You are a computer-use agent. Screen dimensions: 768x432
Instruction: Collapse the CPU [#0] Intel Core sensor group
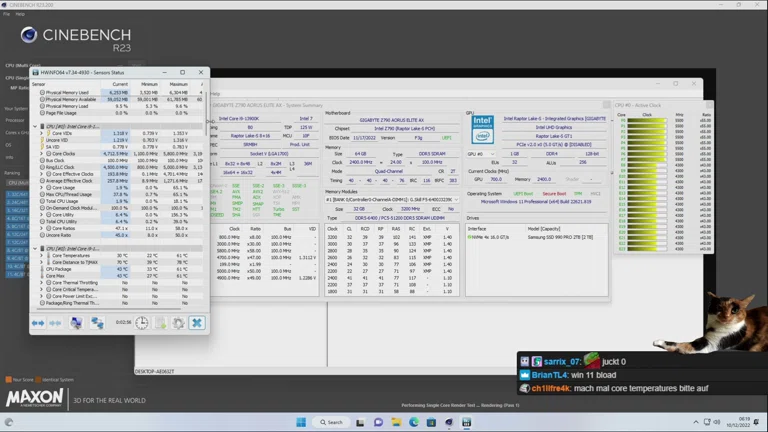[x=36, y=126]
